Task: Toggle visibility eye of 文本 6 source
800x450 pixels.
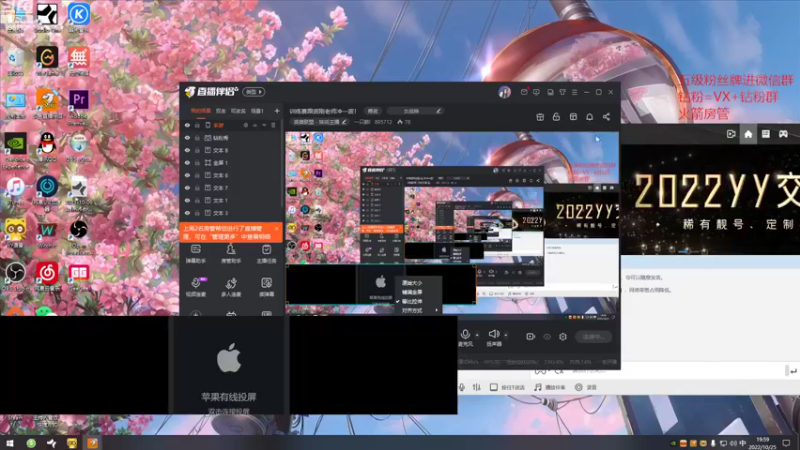Action: point(187,176)
